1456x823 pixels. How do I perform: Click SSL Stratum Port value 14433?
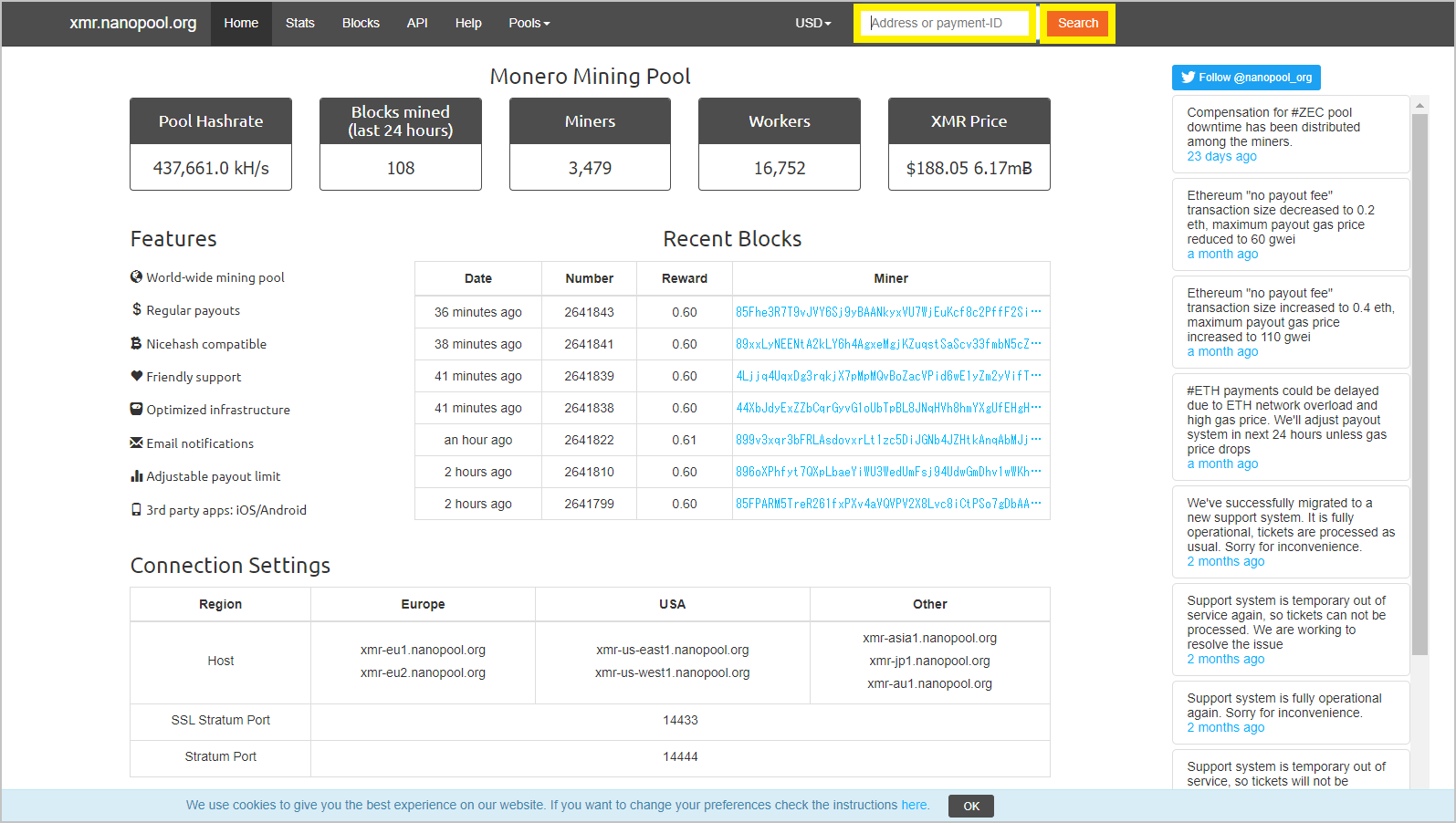pos(680,720)
